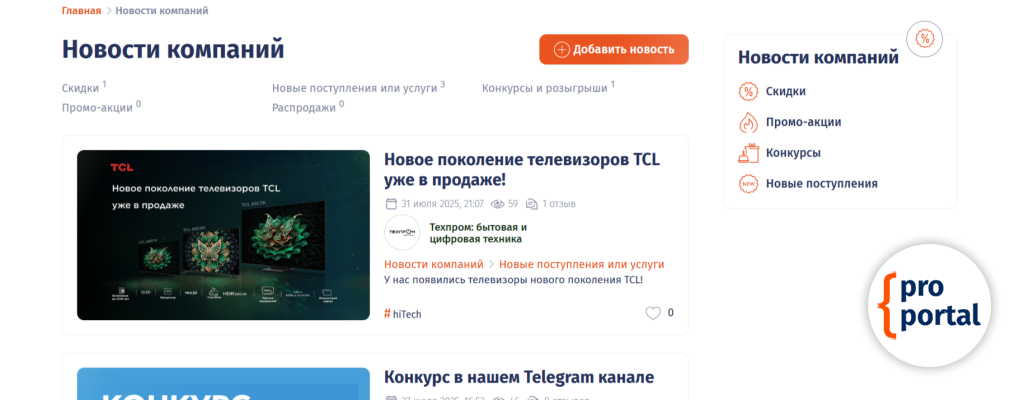The image size is (1024, 400).
Task: Open the pro portal floating logo
Action: pyautogui.click(x=929, y=305)
